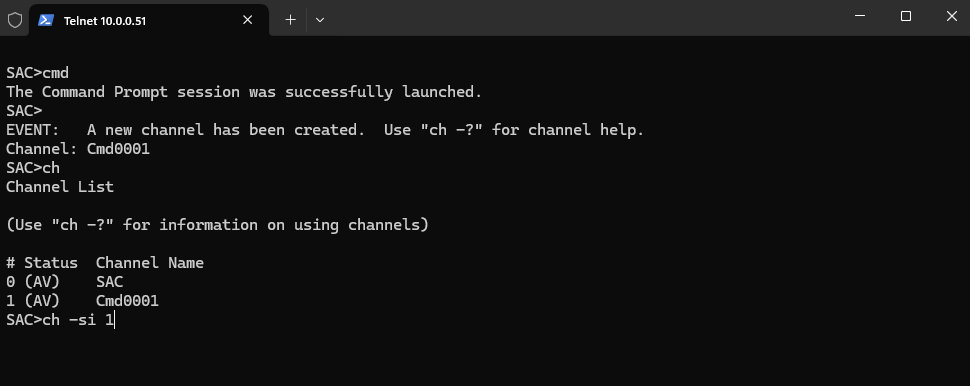Click the "Channel: Cmd0001" event line
970x386 pixels.
pyautogui.click(x=78, y=149)
